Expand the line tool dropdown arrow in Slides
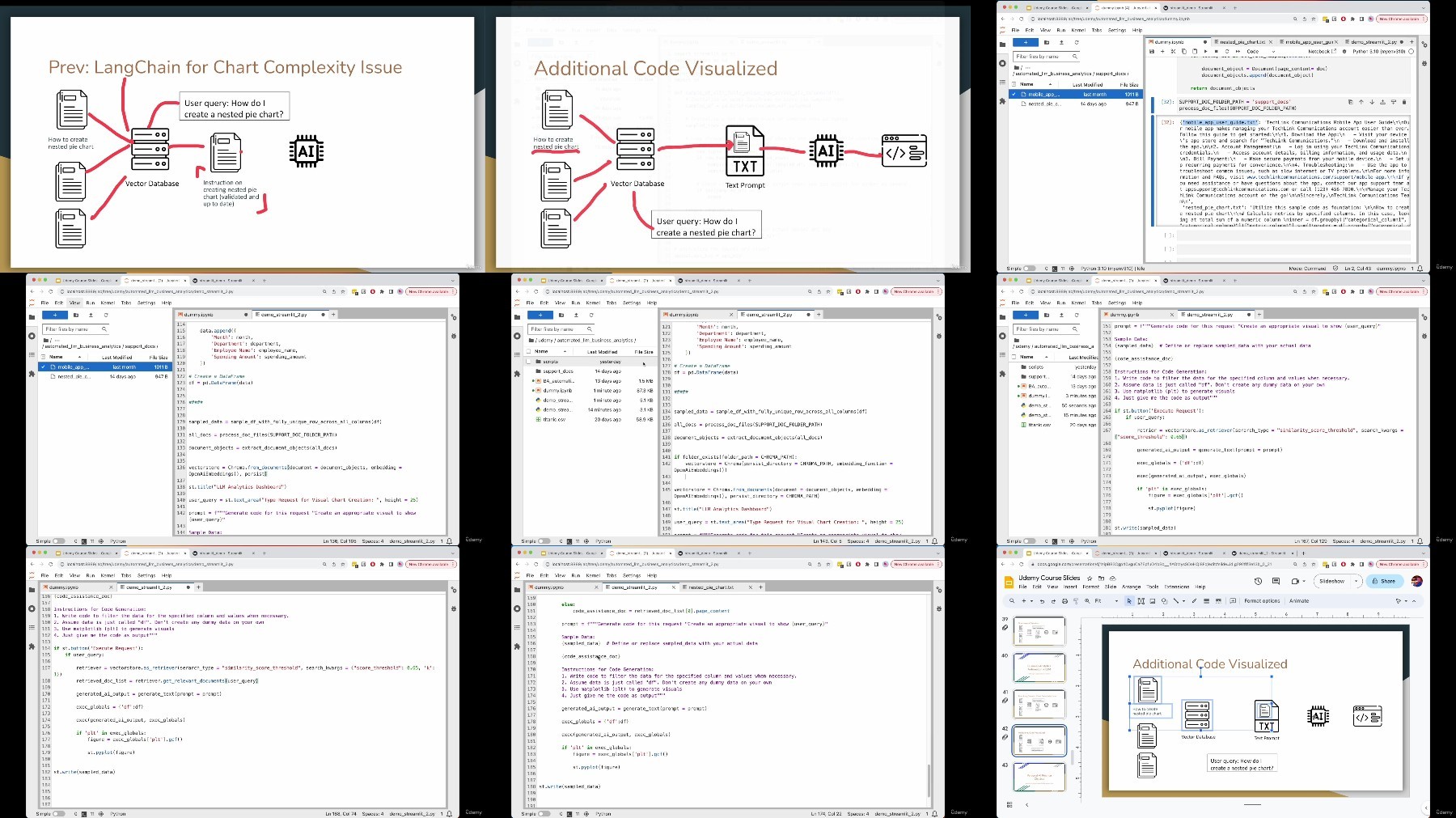 (1183, 601)
